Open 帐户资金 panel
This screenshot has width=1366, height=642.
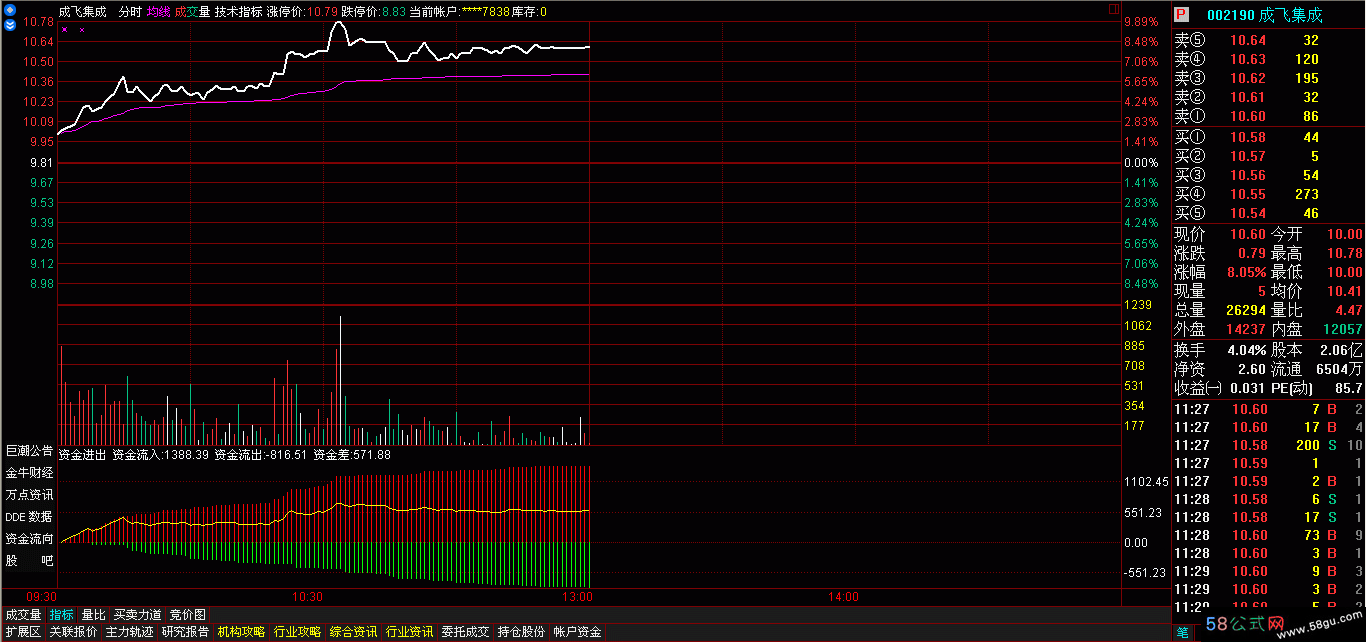coord(577,632)
